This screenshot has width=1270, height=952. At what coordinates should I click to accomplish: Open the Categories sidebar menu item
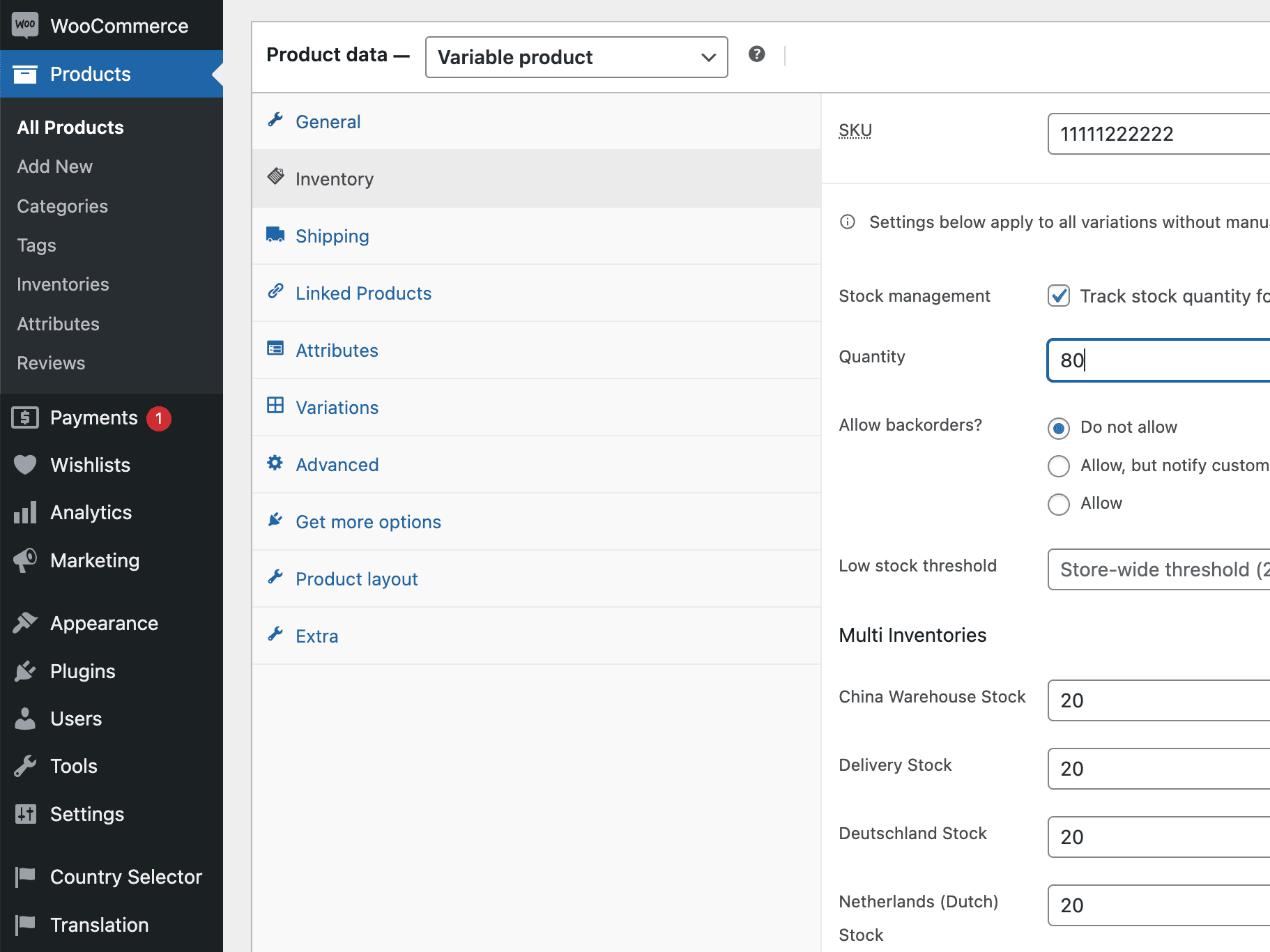[62, 206]
